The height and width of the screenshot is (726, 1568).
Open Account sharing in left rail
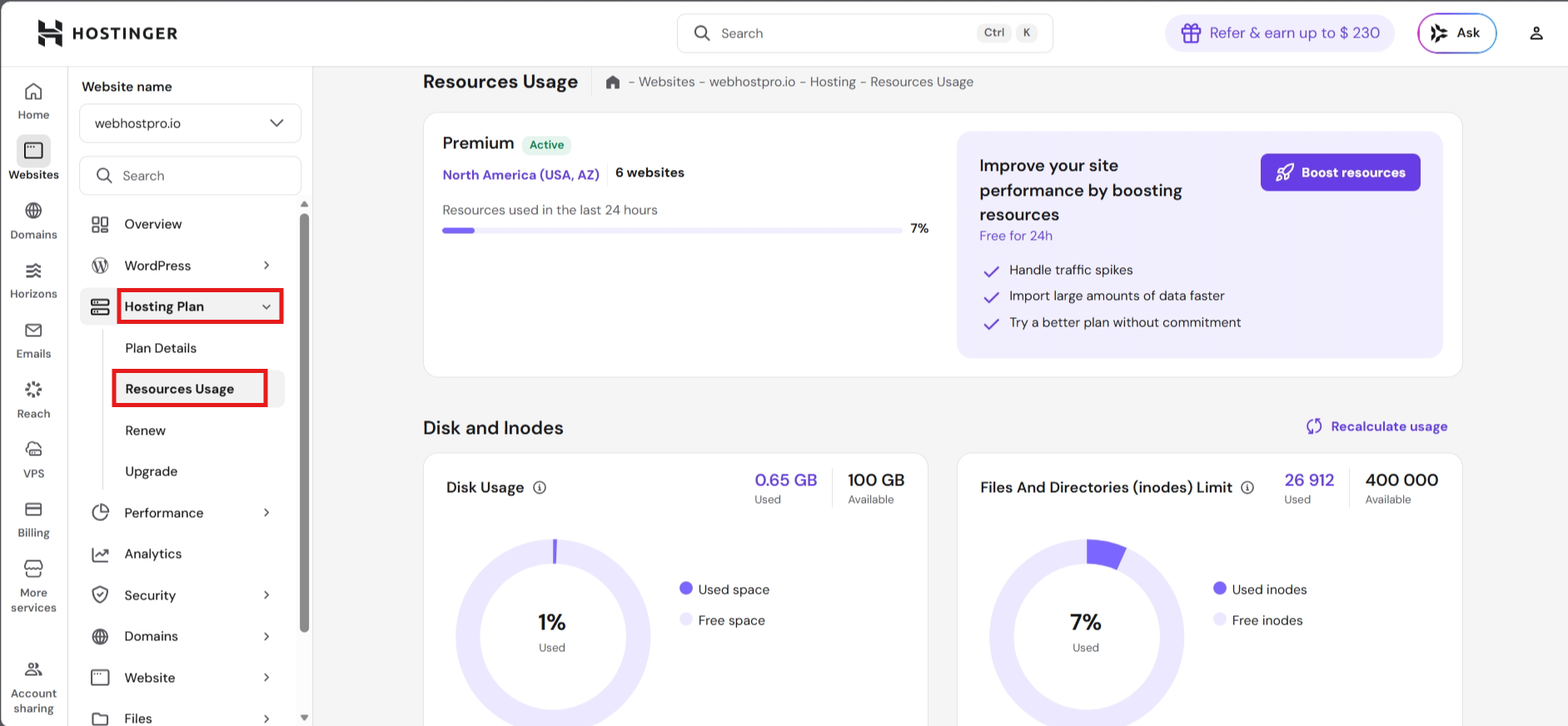(x=33, y=689)
